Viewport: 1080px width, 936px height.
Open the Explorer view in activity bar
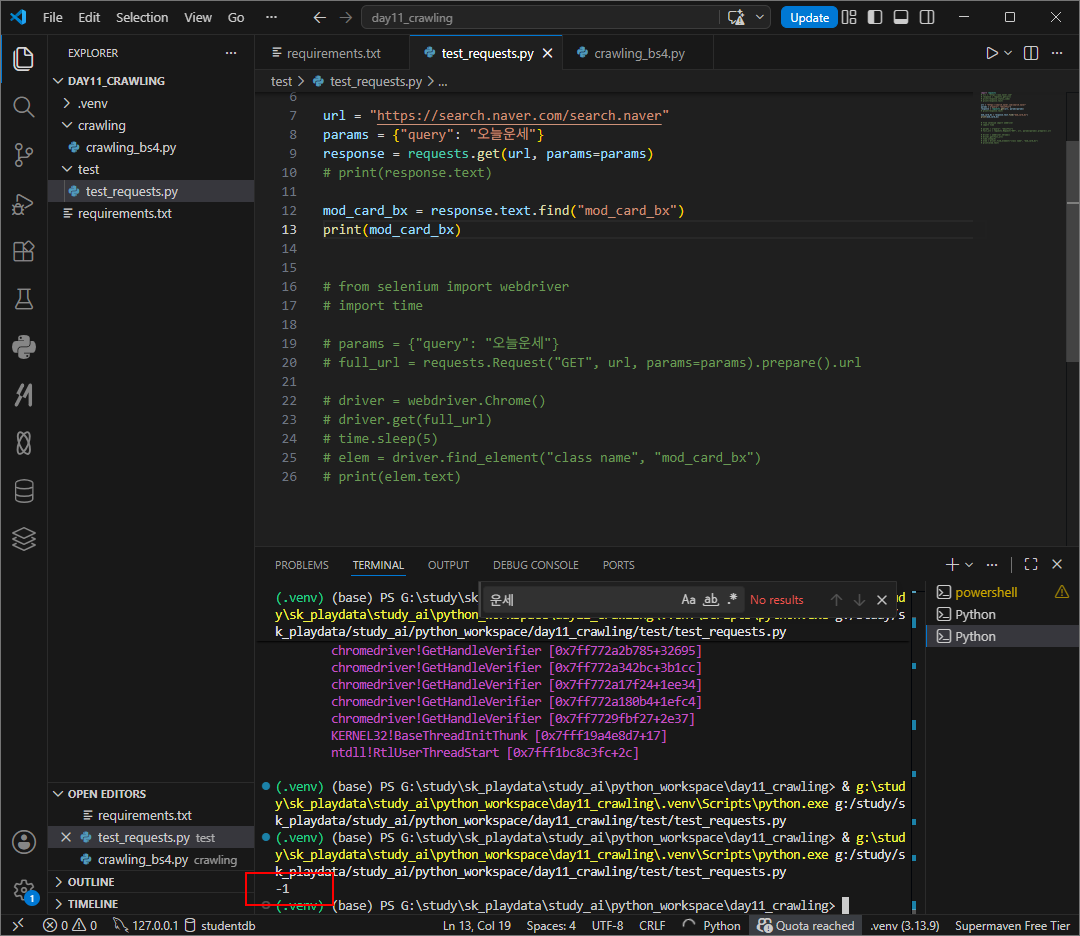pyautogui.click(x=23, y=59)
